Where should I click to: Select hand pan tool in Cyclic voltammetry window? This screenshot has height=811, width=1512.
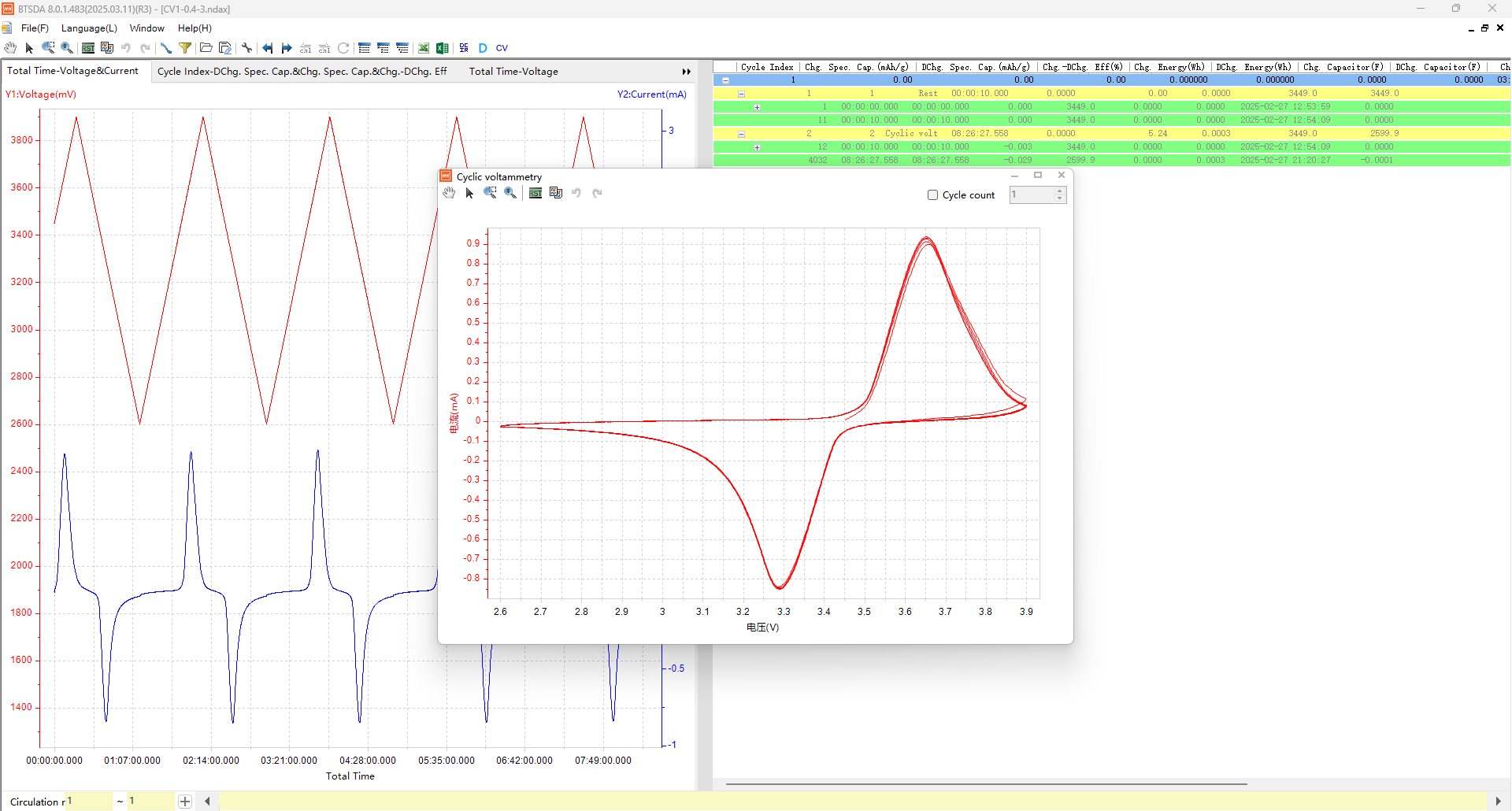coord(449,193)
